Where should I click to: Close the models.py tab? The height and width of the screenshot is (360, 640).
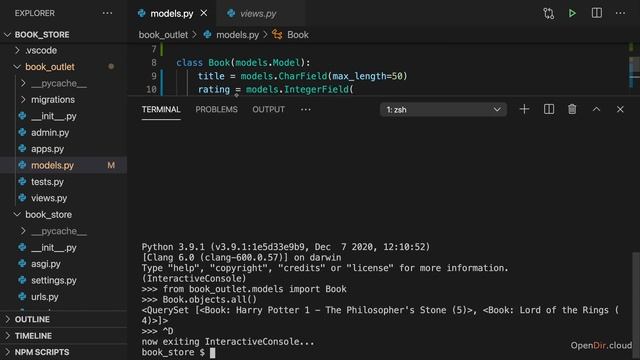click(204, 13)
